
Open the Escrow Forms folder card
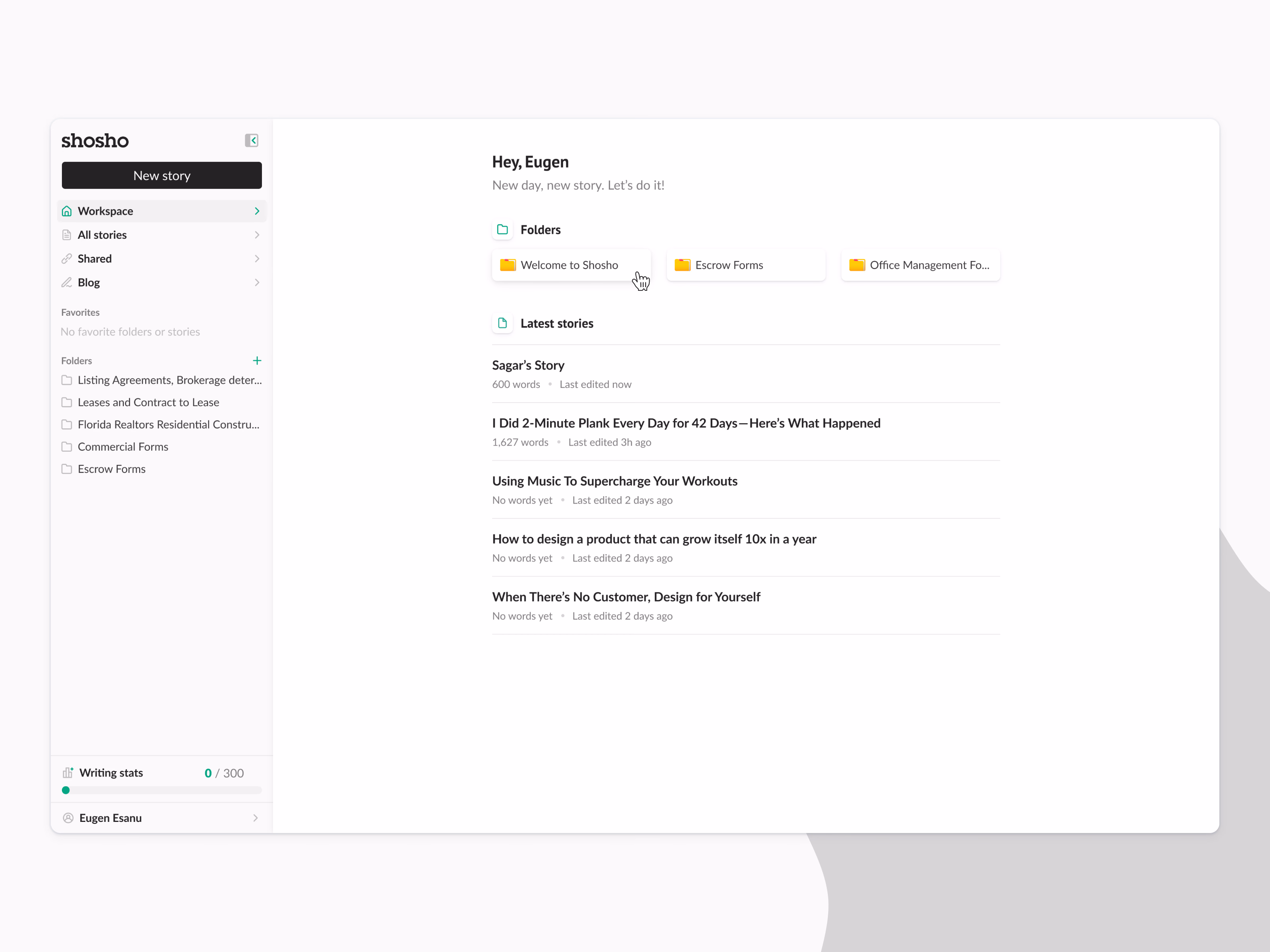coord(746,265)
